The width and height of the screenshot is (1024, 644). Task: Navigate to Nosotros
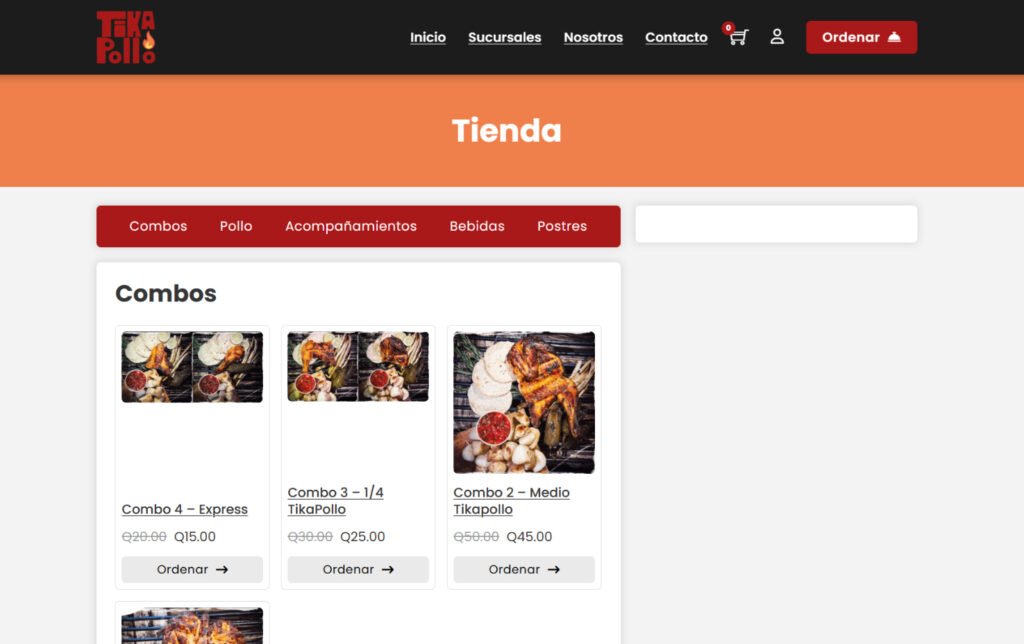pos(593,37)
